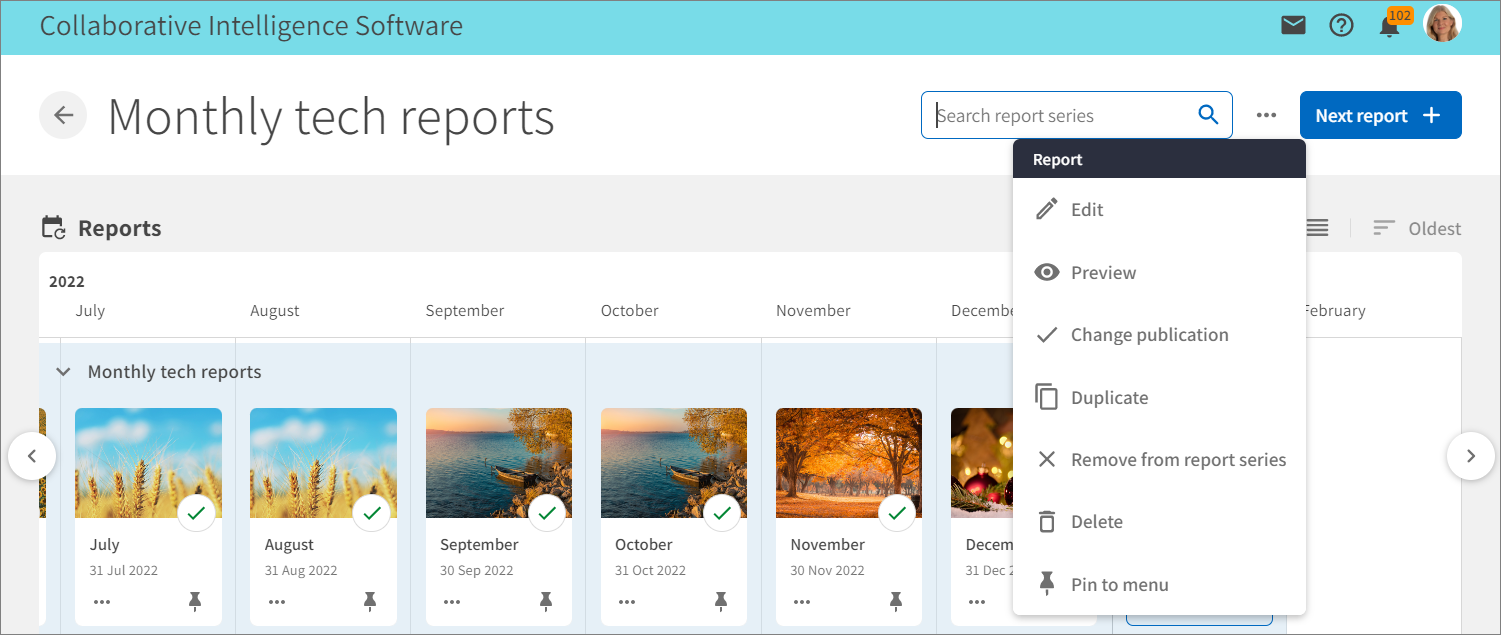Go back using the arrow button

point(63,115)
